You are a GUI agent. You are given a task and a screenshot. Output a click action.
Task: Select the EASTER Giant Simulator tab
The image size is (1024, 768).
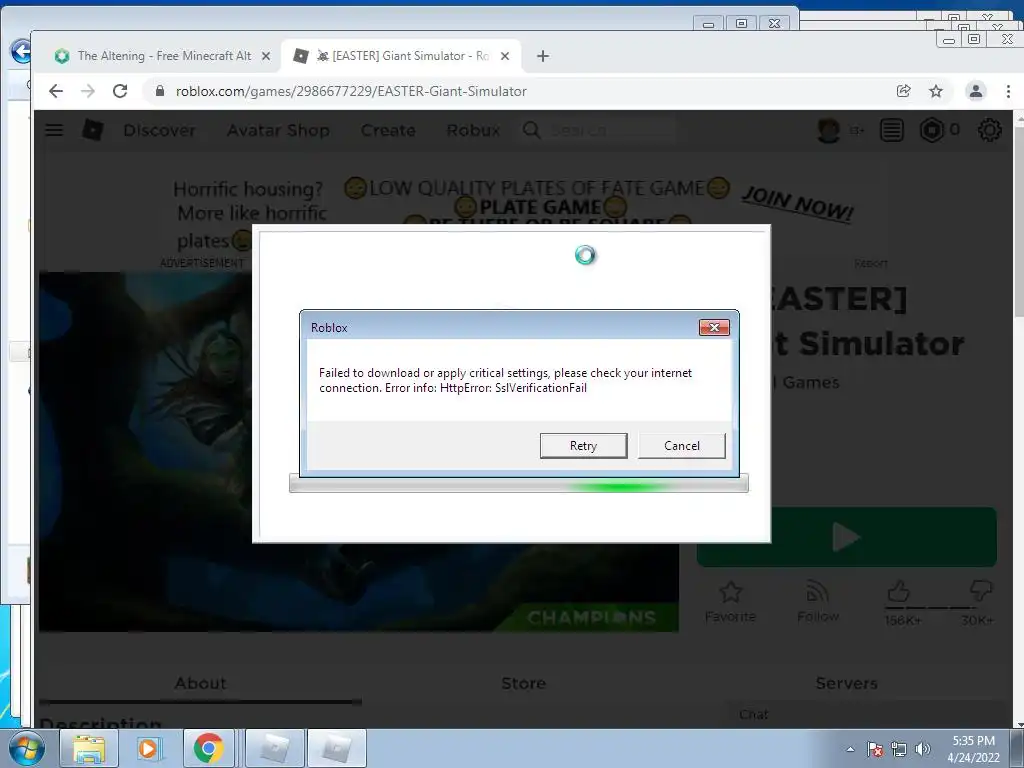pyautogui.click(x=400, y=56)
